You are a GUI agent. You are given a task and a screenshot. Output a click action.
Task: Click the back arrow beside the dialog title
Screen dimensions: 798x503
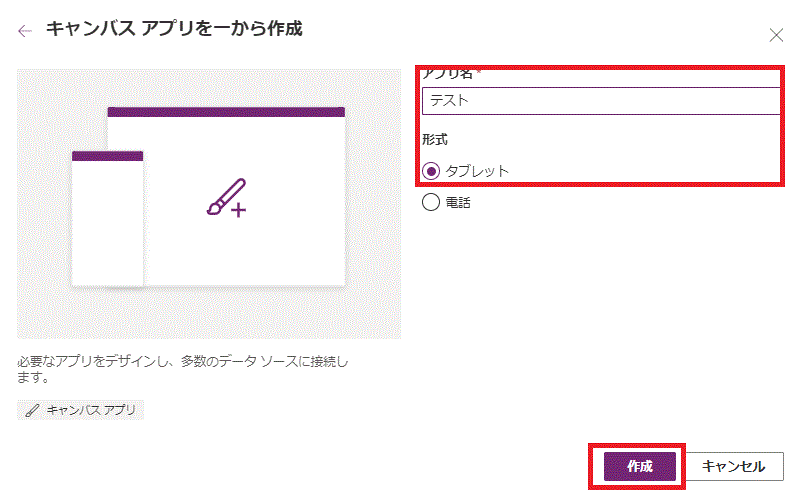[x=25, y=31]
